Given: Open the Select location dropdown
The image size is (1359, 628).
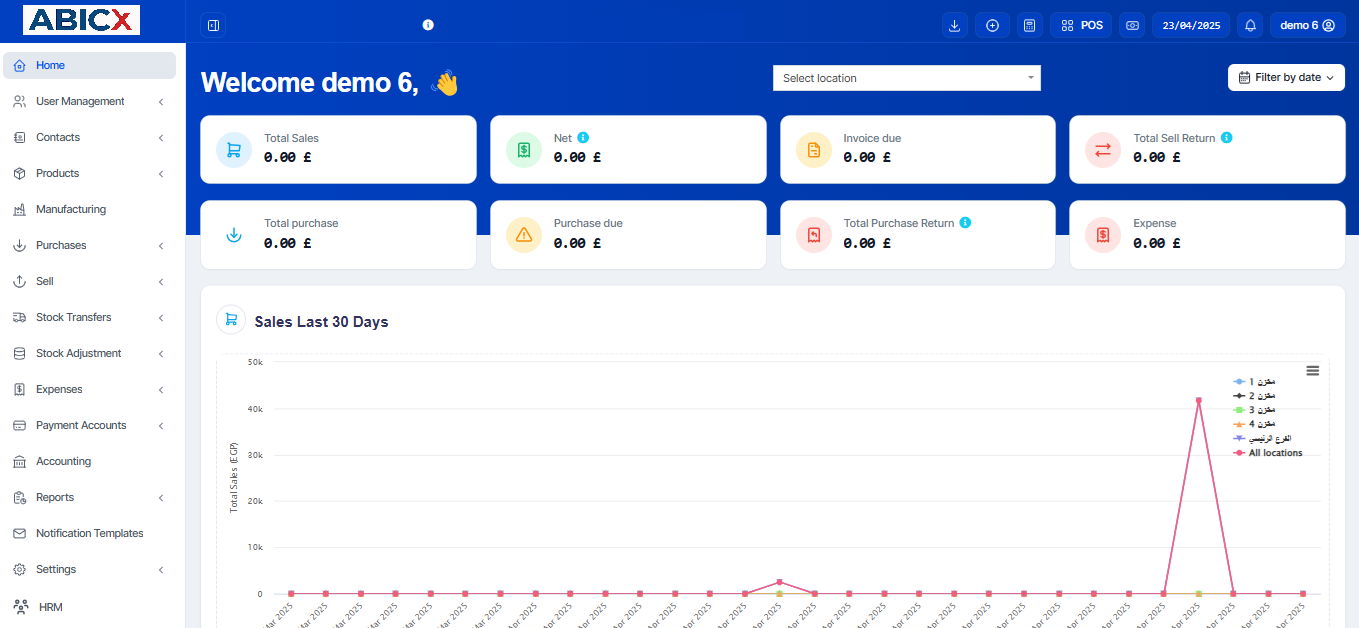Looking at the screenshot, I should [x=906, y=78].
